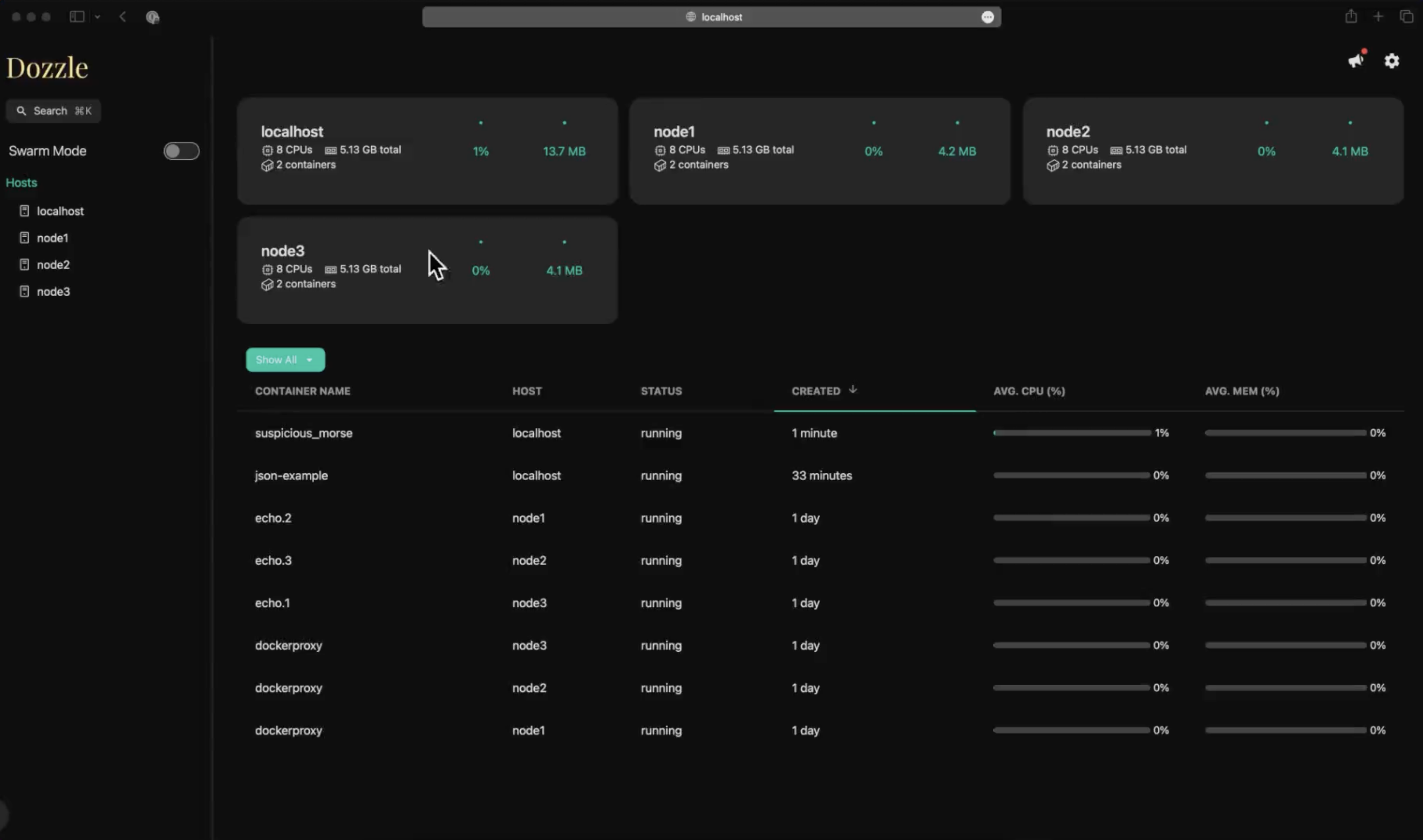Expand the sidebar view options chevron
Viewport: 1423px width, 840px height.
(x=97, y=17)
